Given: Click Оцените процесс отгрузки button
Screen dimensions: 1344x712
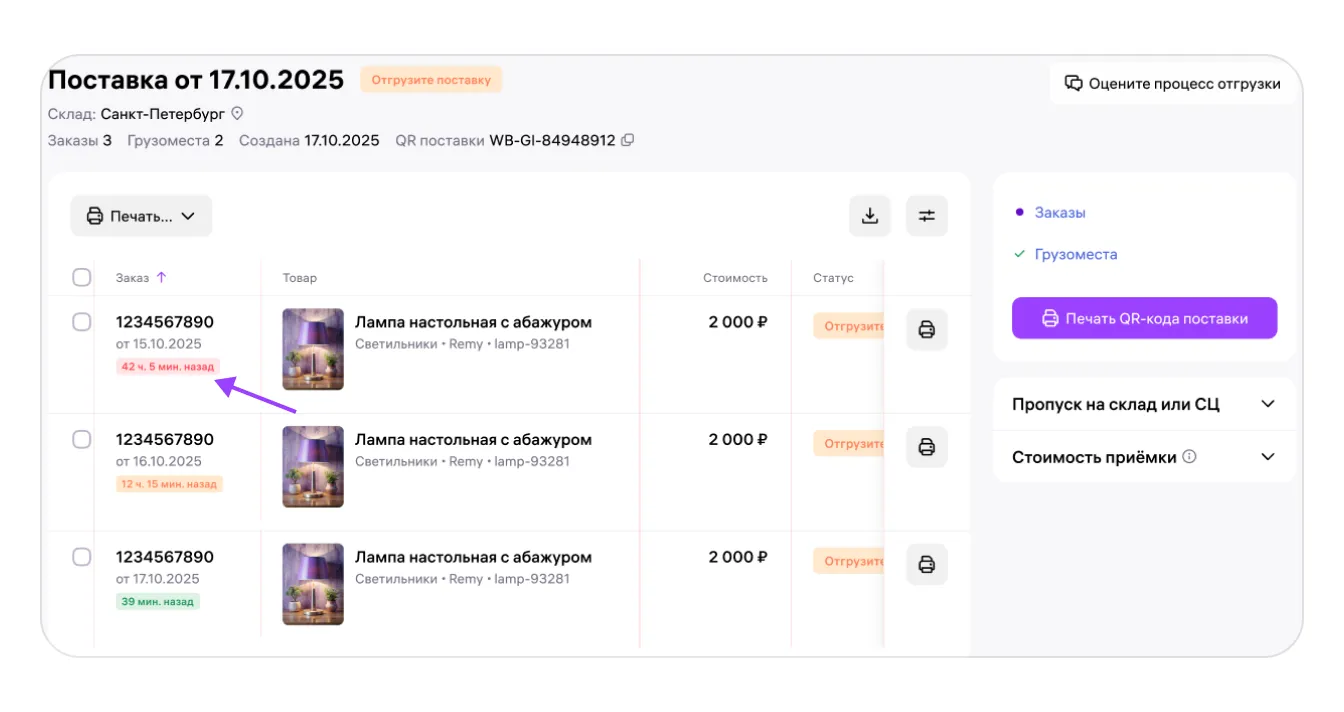Looking at the screenshot, I should pyautogui.click(x=1172, y=84).
